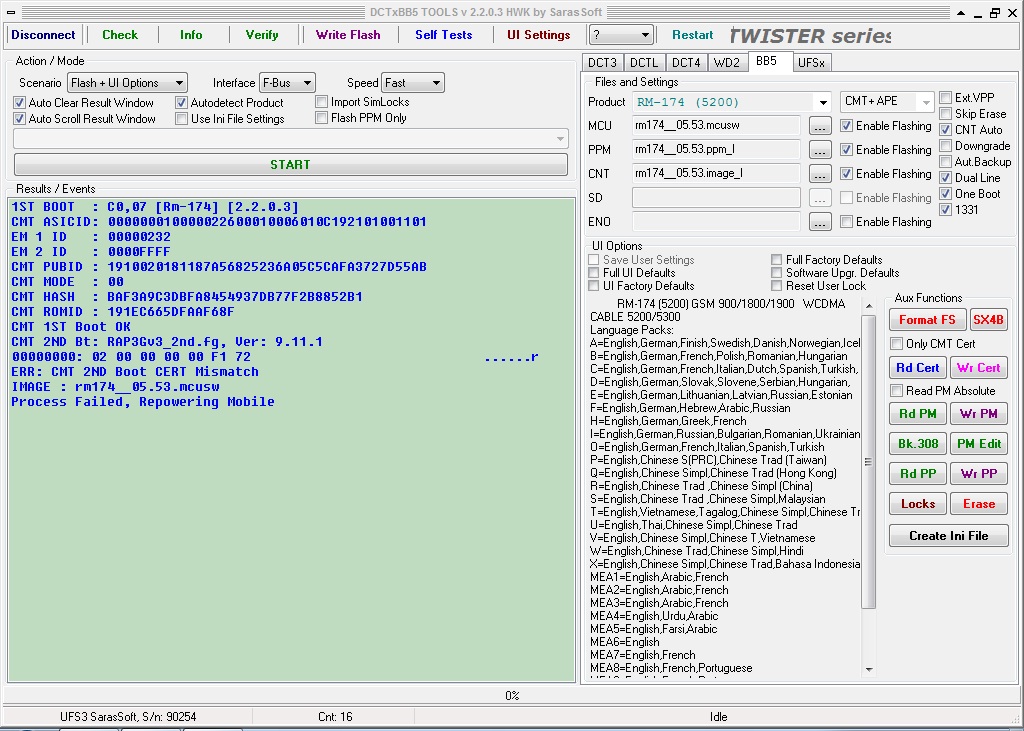
Task: Switch to the DCT3 tab
Action: pos(602,63)
